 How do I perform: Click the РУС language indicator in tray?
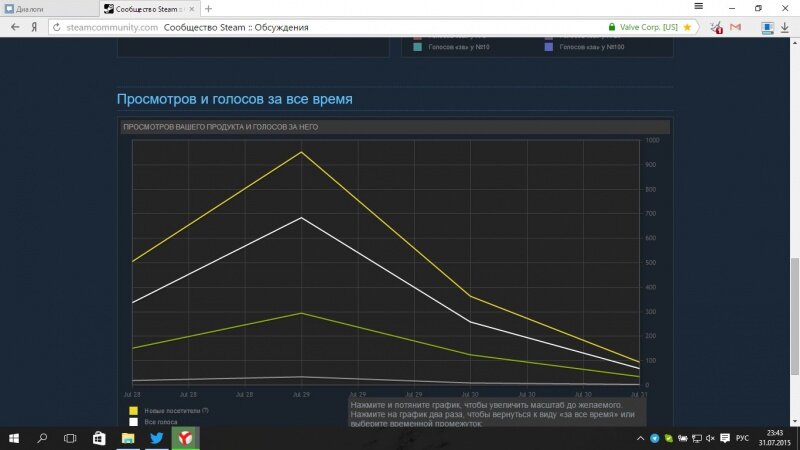tap(742, 438)
